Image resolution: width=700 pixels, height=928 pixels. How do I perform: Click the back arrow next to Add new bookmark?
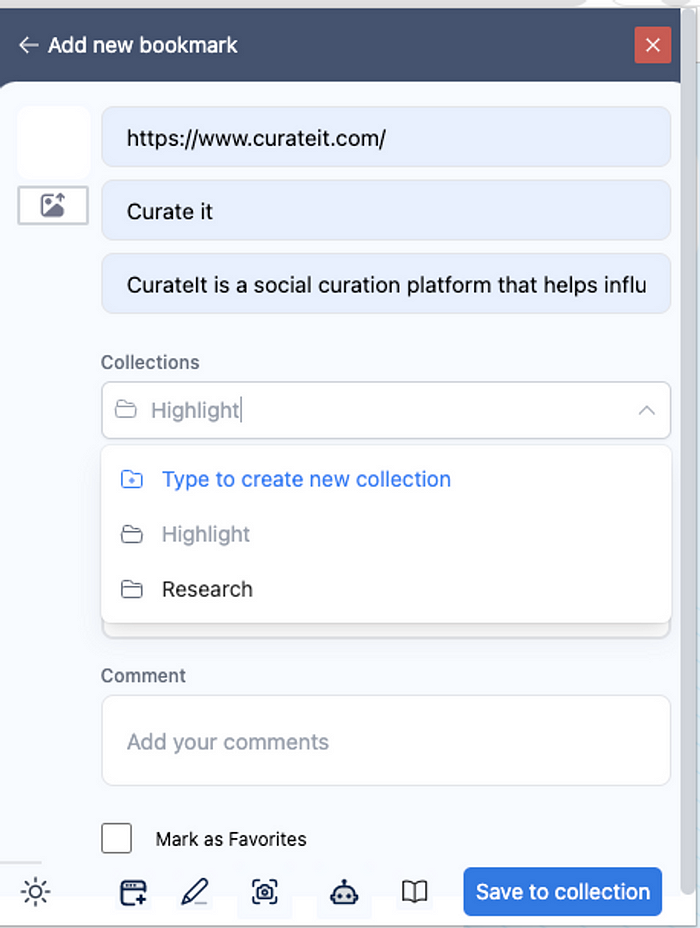click(x=28, y=45)
